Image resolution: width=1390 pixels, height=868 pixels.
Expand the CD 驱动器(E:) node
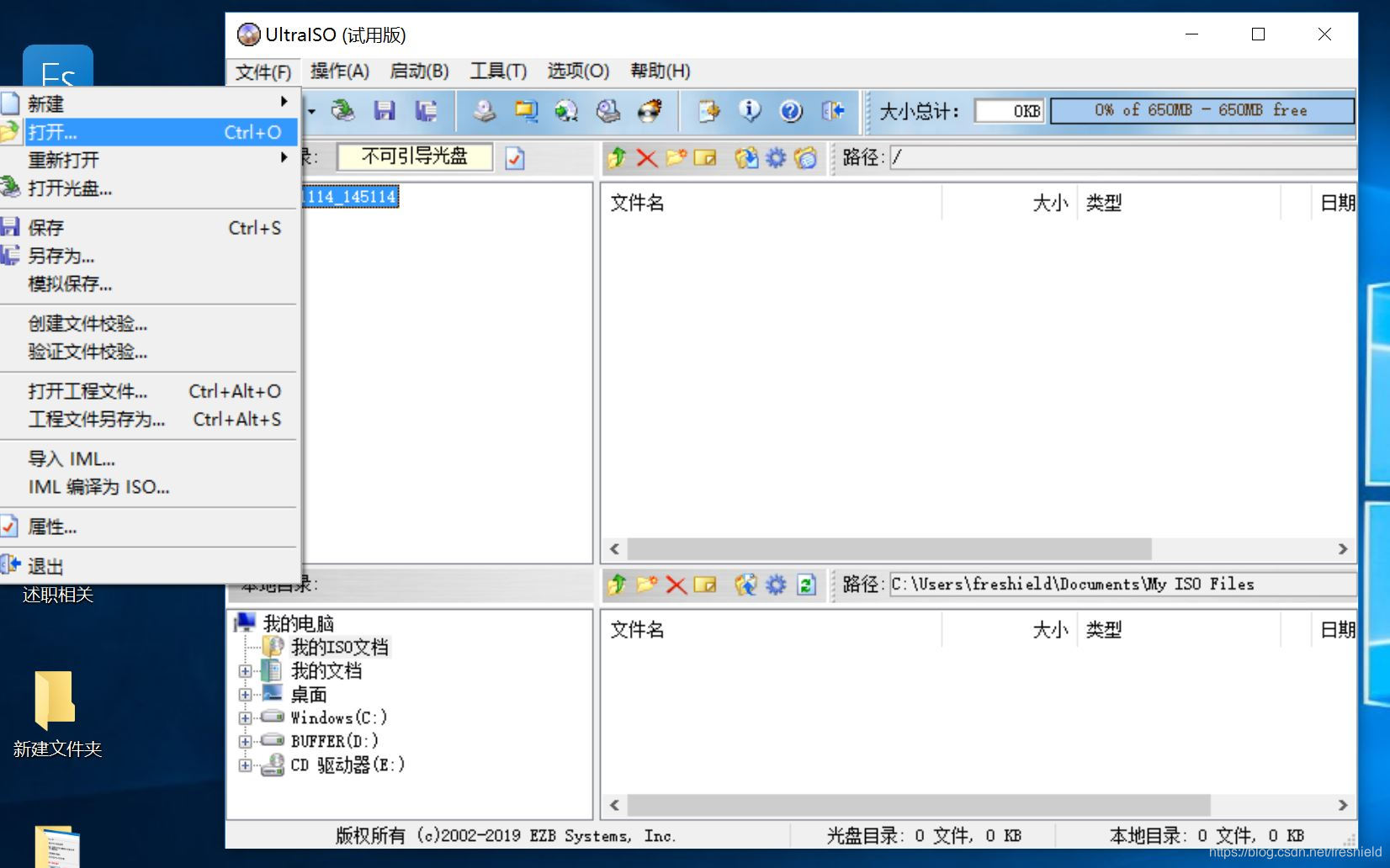coord(245,765)
